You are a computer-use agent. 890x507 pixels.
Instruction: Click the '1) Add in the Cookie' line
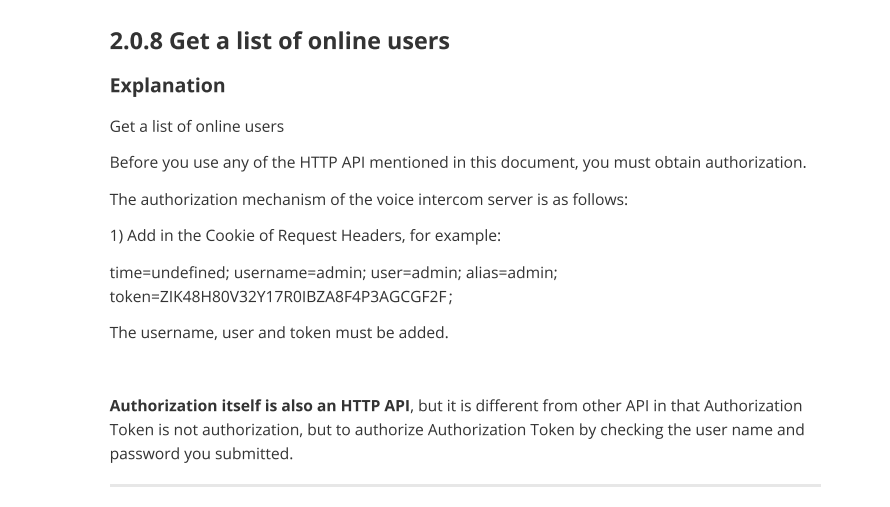click(305, 236)
